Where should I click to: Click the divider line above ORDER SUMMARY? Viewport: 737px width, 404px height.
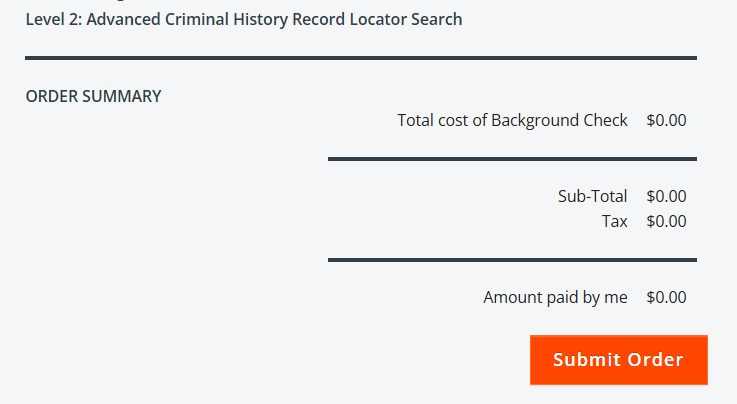(x=360, y=58)
